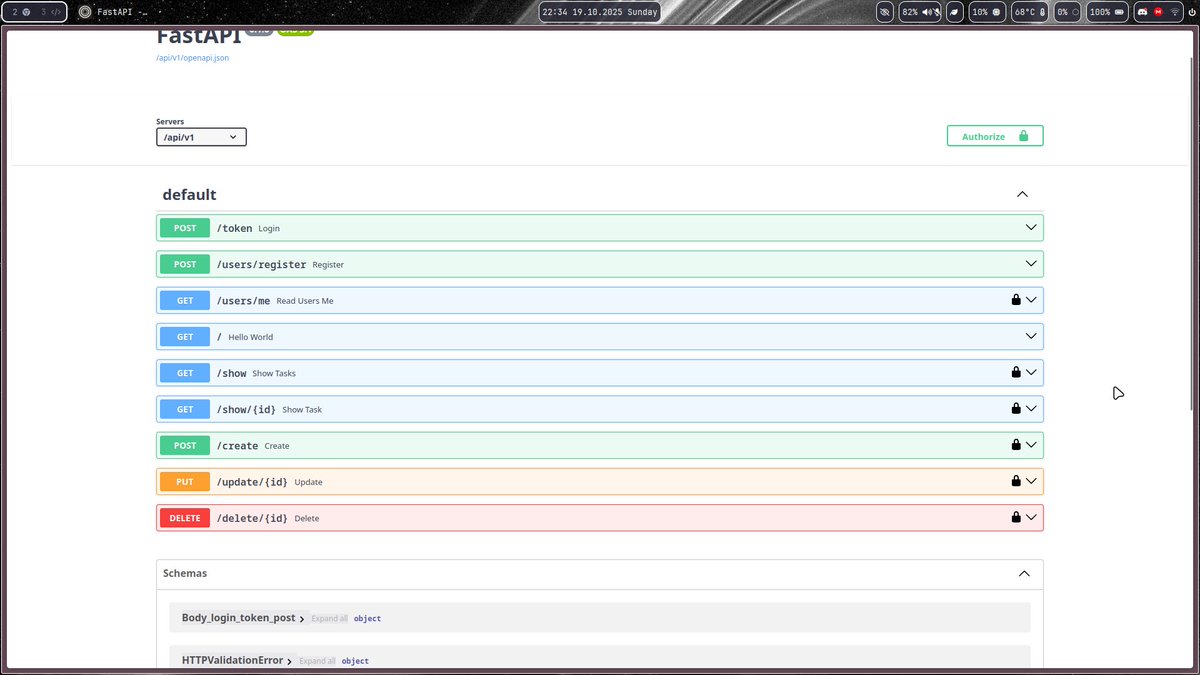Click the /delete/{id} endpoint path

(252, 518)
